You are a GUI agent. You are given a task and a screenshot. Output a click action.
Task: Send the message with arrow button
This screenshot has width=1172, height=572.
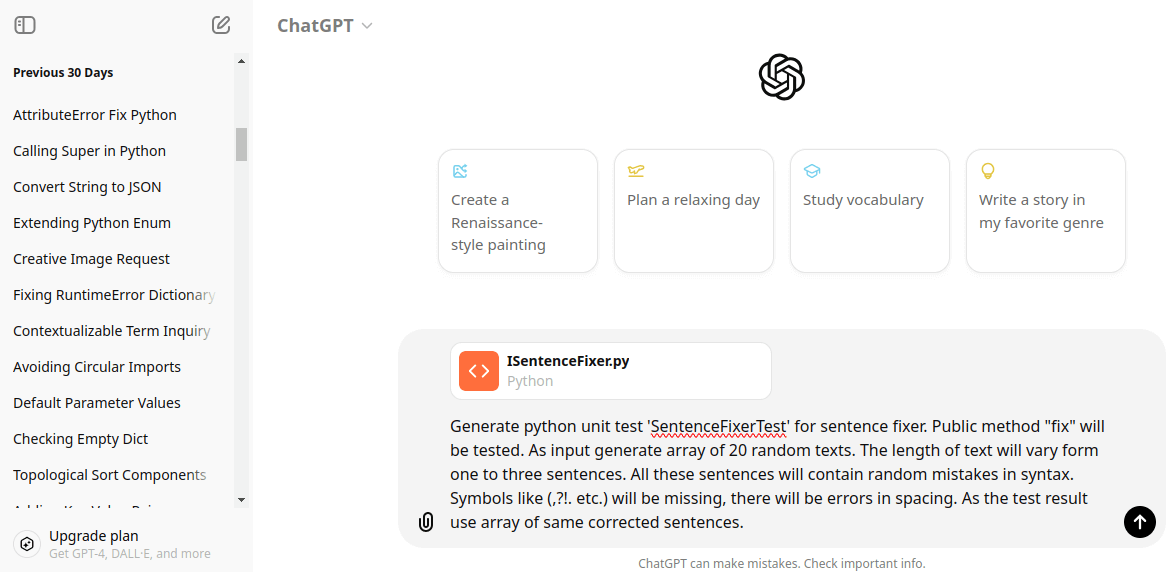click(1139, 521)
